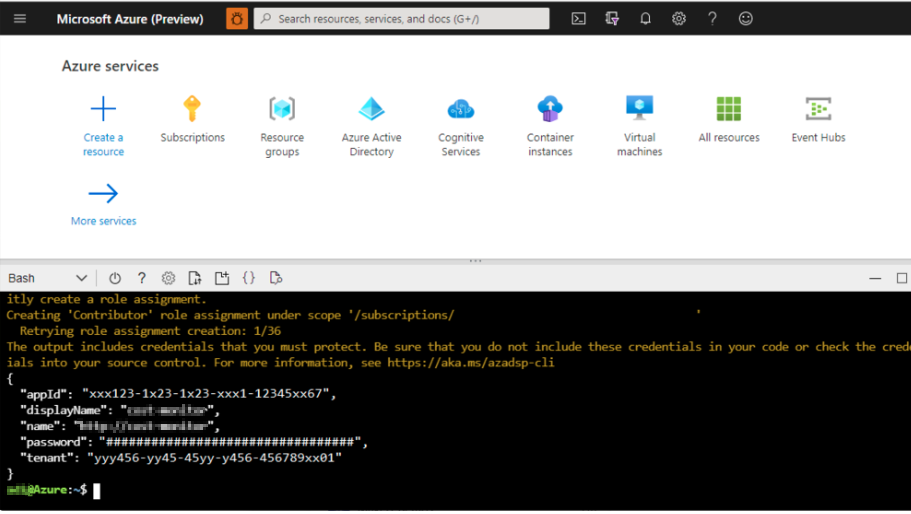Open portal settings gear in the header
This screenshot has width=911, height=514.
(679, 19)
